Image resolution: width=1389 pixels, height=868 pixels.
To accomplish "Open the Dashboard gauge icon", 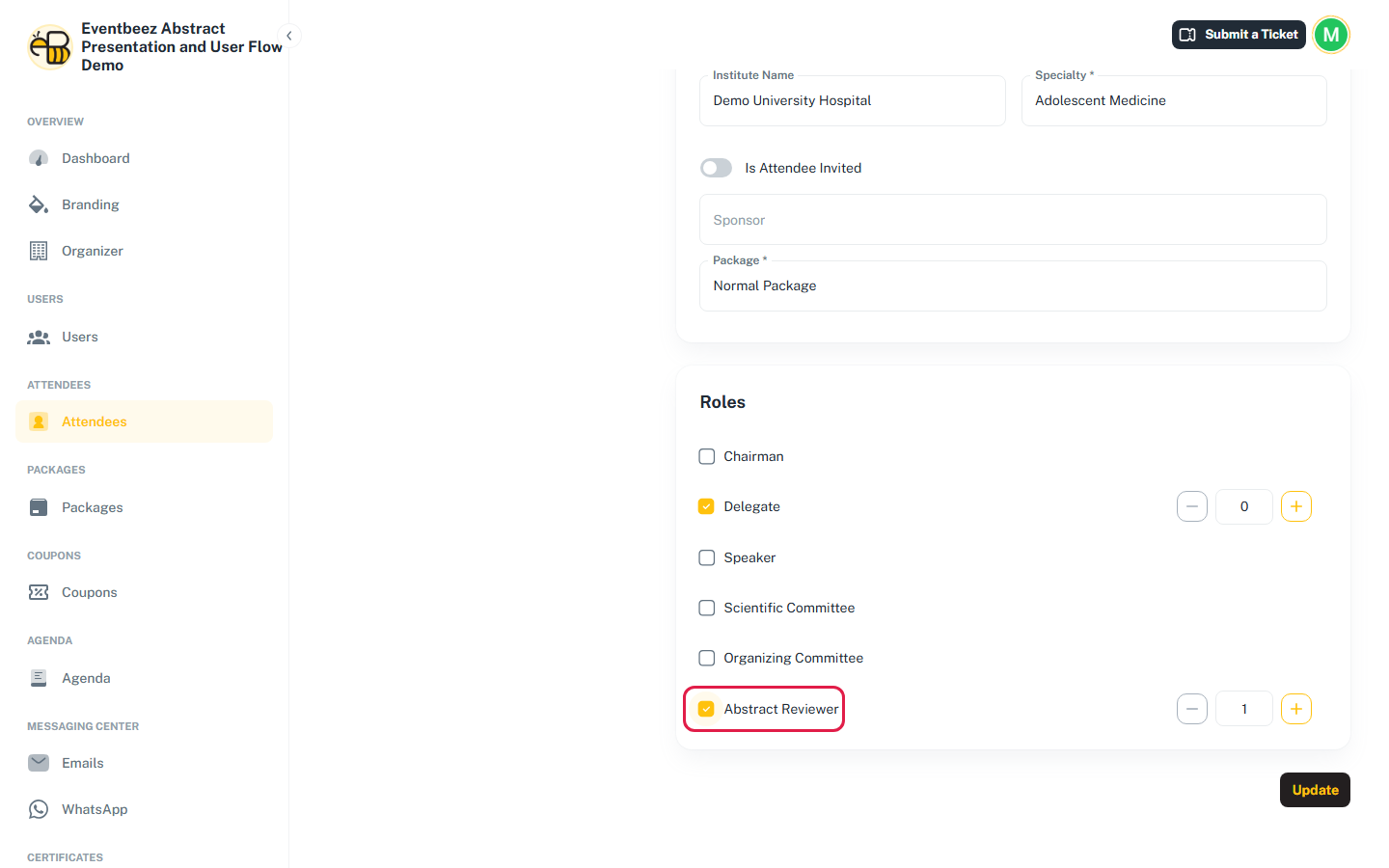I will pos(39,158).
